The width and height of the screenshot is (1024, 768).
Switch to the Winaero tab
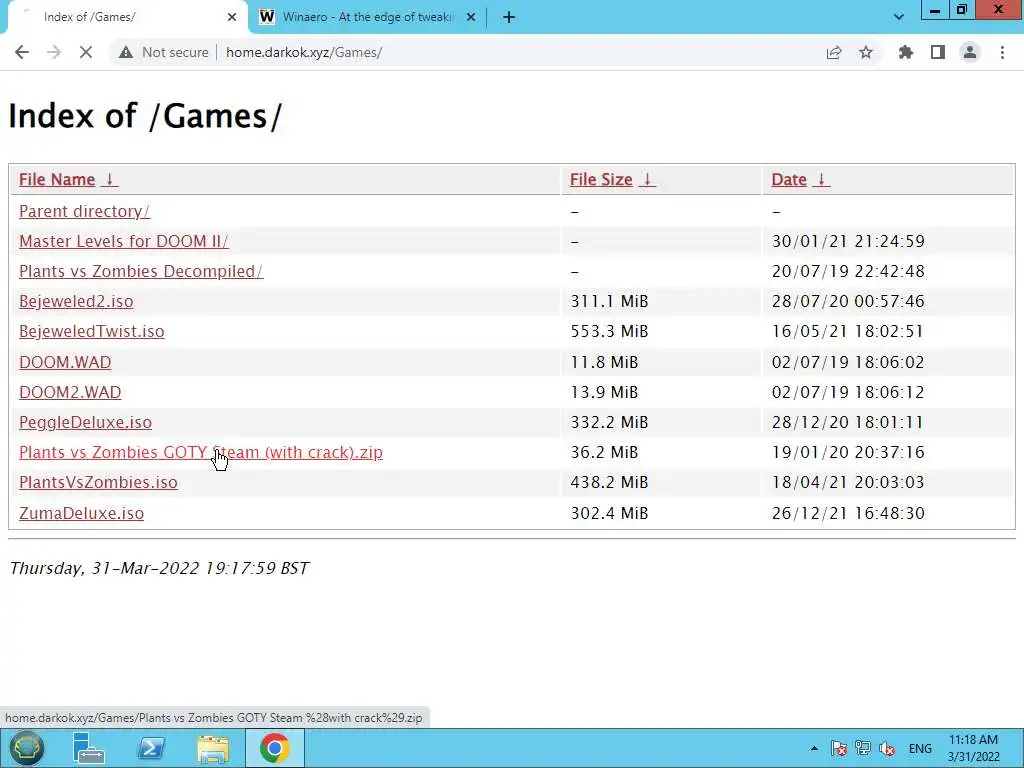(x=368, y=17)
